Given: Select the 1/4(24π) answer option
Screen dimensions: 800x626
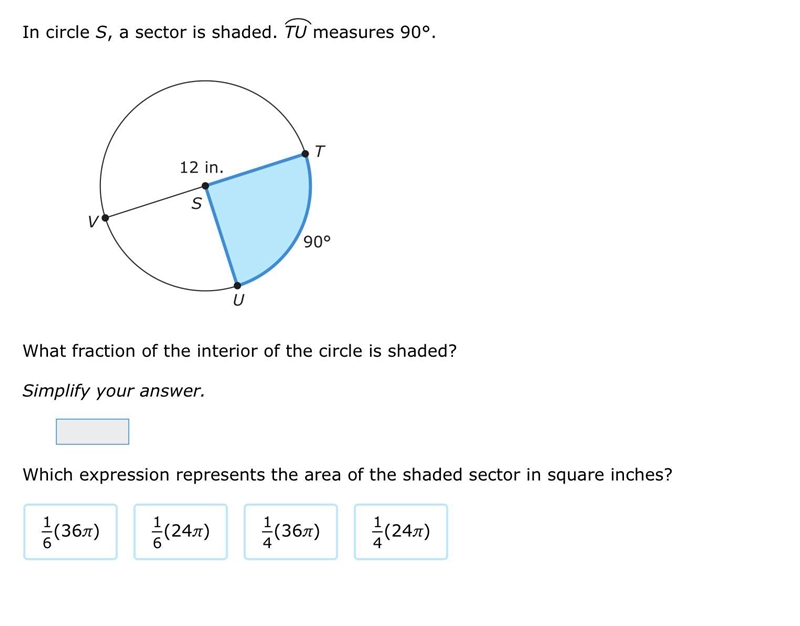Looking at the screenshot, I should [401, 532].
